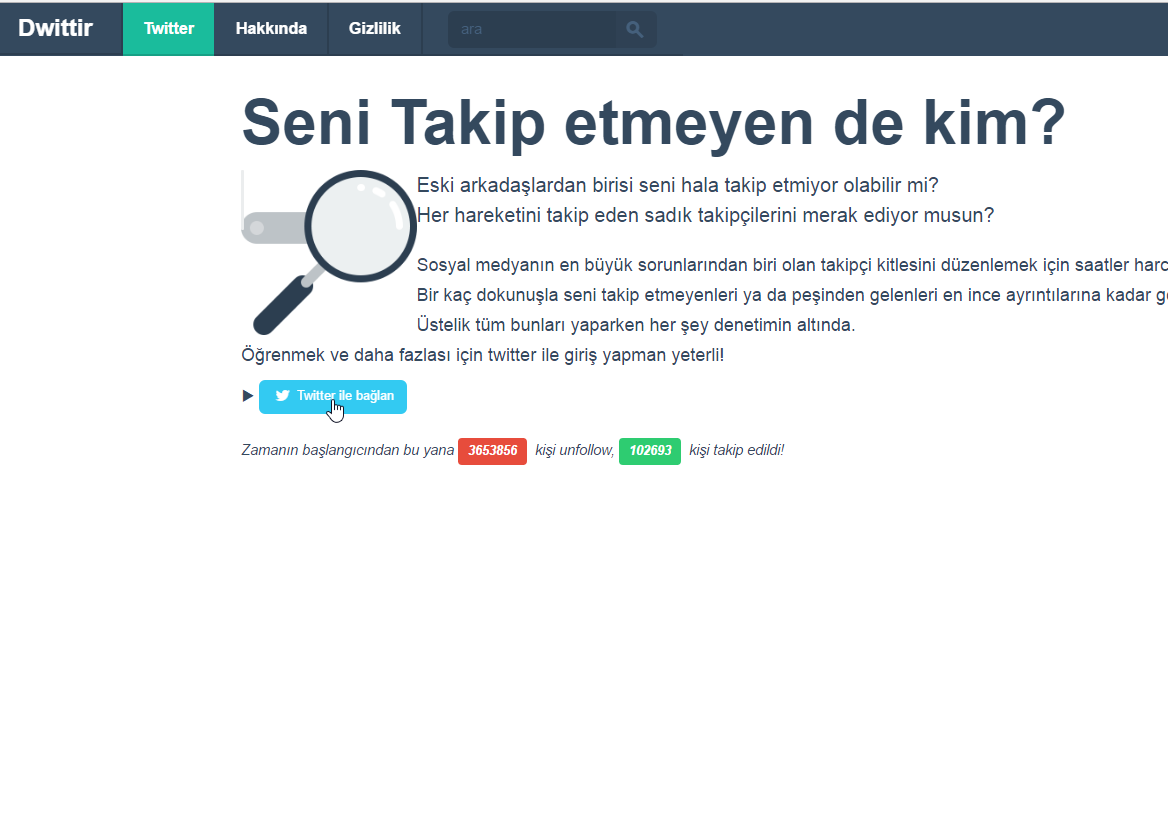Viewport: 1168px width, 815px height.
Task: Click text 'kişi unfollow,'
Action: 574,450
